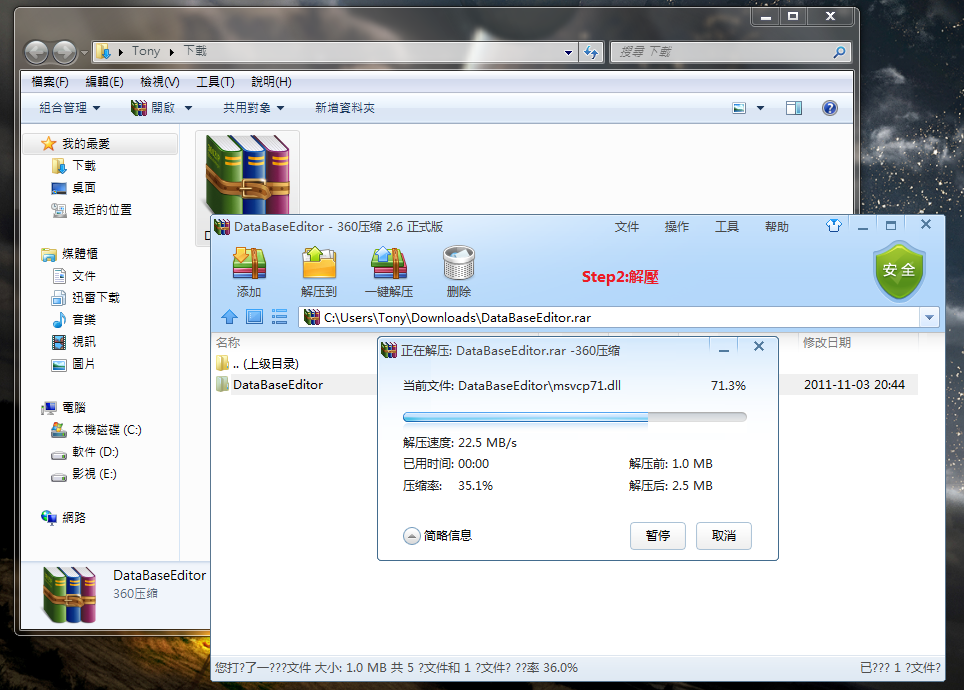Open the 檔案(F) menu in Explorer

pyautogui.click(x=50, y=82)
